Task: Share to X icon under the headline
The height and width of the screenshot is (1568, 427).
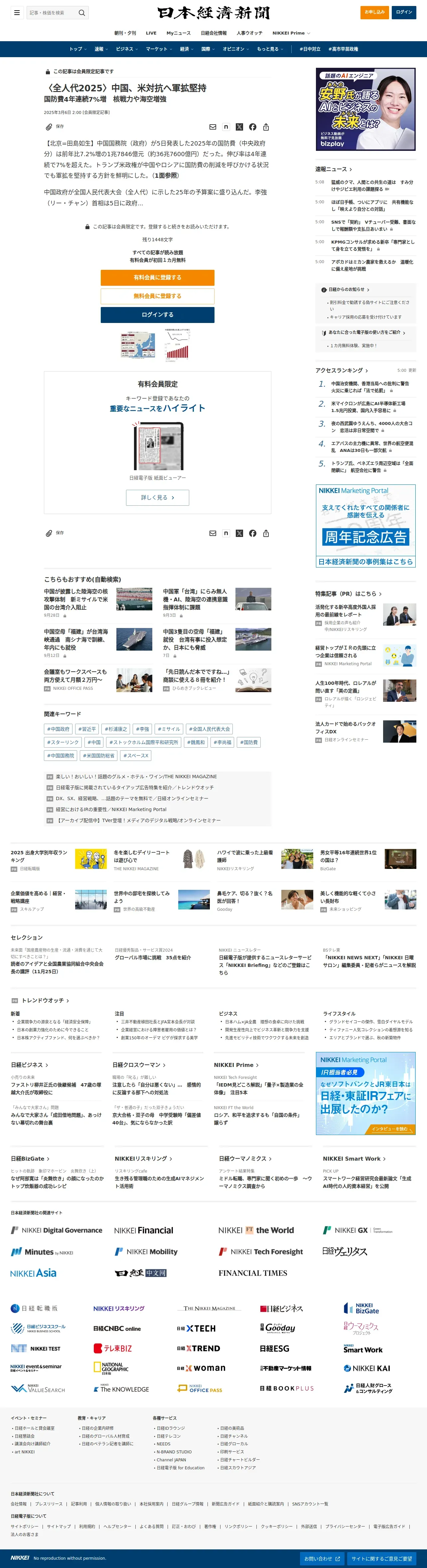Action: coord(239,127)
